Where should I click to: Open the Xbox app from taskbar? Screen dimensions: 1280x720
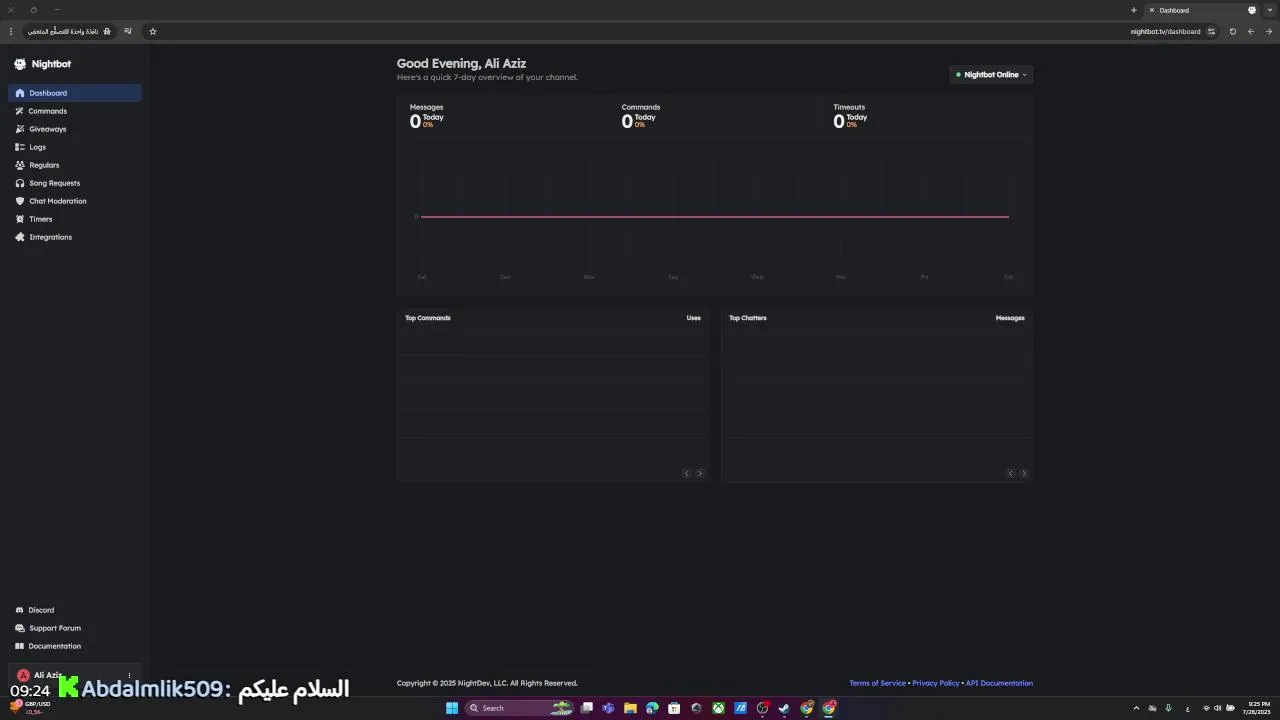click(718, 708)
